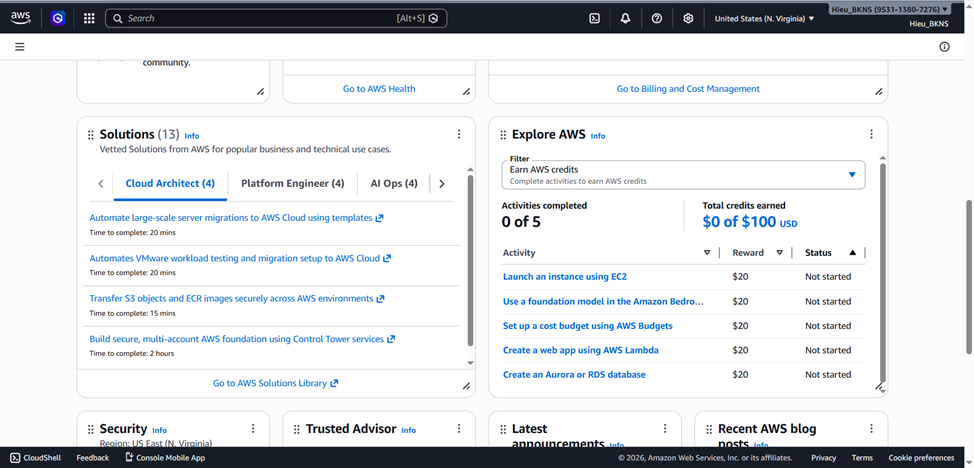The height and width of the screenshot is (468, 974).
Task: Click the Trusted Advisor Info link
Action: coord(409,430)
